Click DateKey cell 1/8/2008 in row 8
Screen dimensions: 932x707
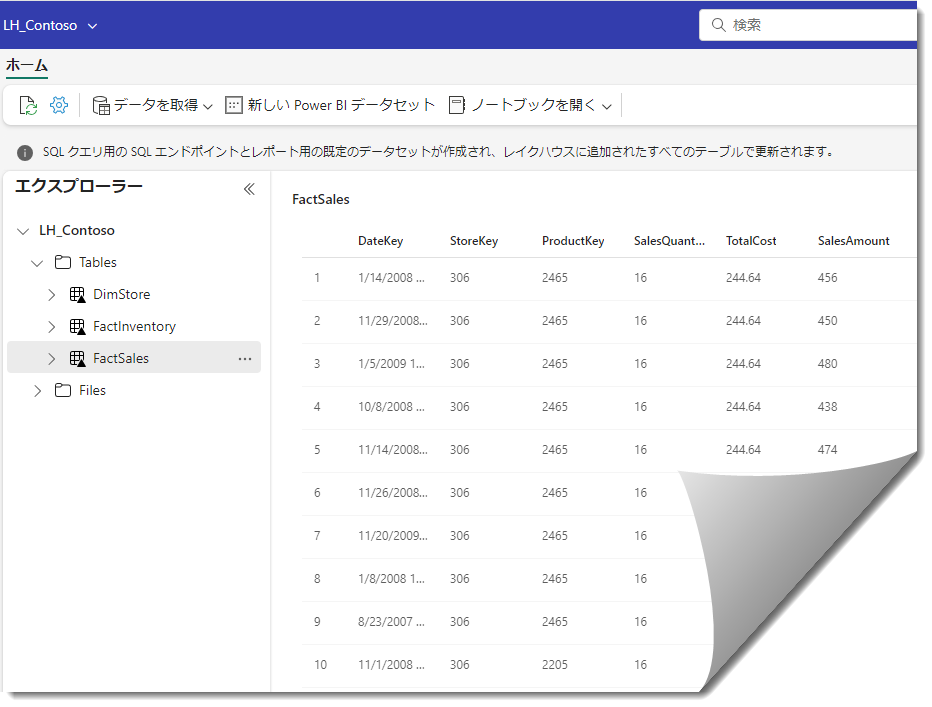tap(391, 579)
